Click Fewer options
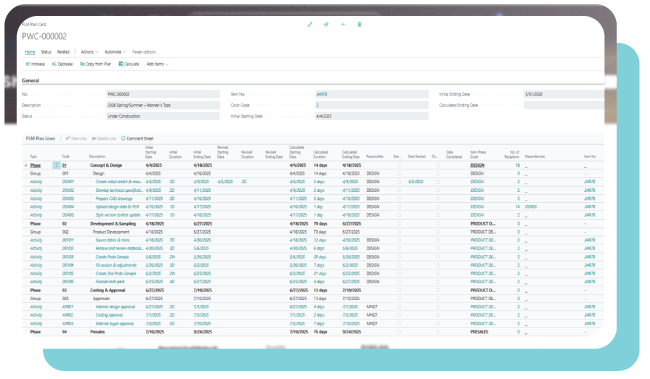Screen dimensions: 650x379 [144, 52]
